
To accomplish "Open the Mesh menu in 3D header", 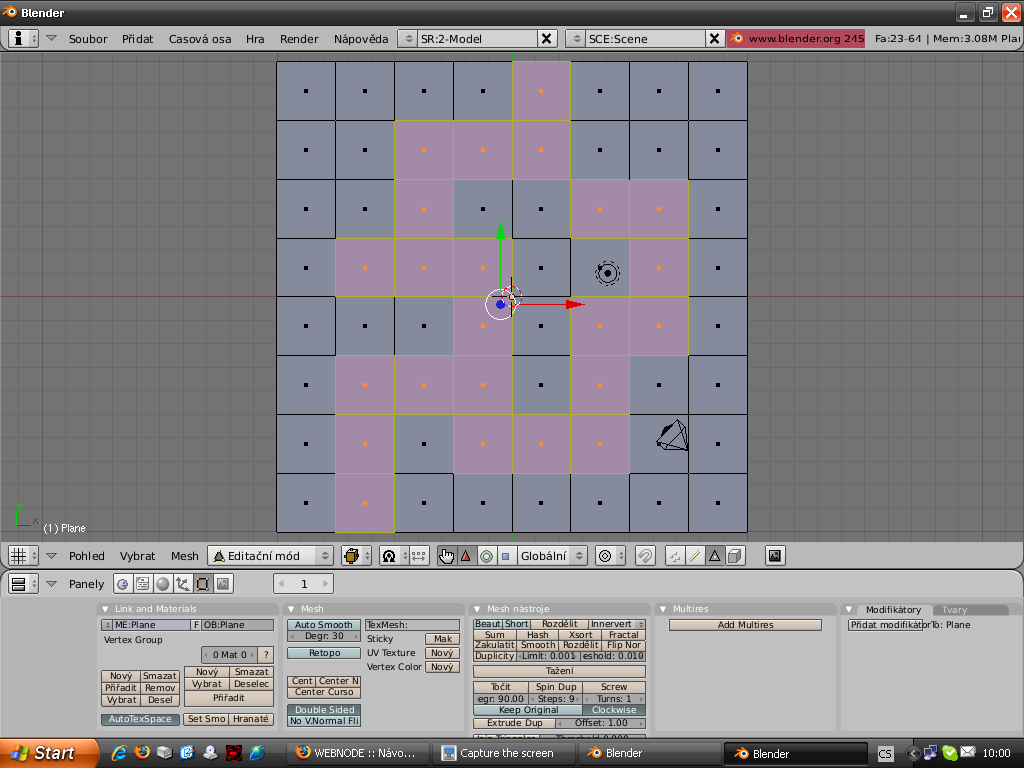I will [x=184, y=556].
